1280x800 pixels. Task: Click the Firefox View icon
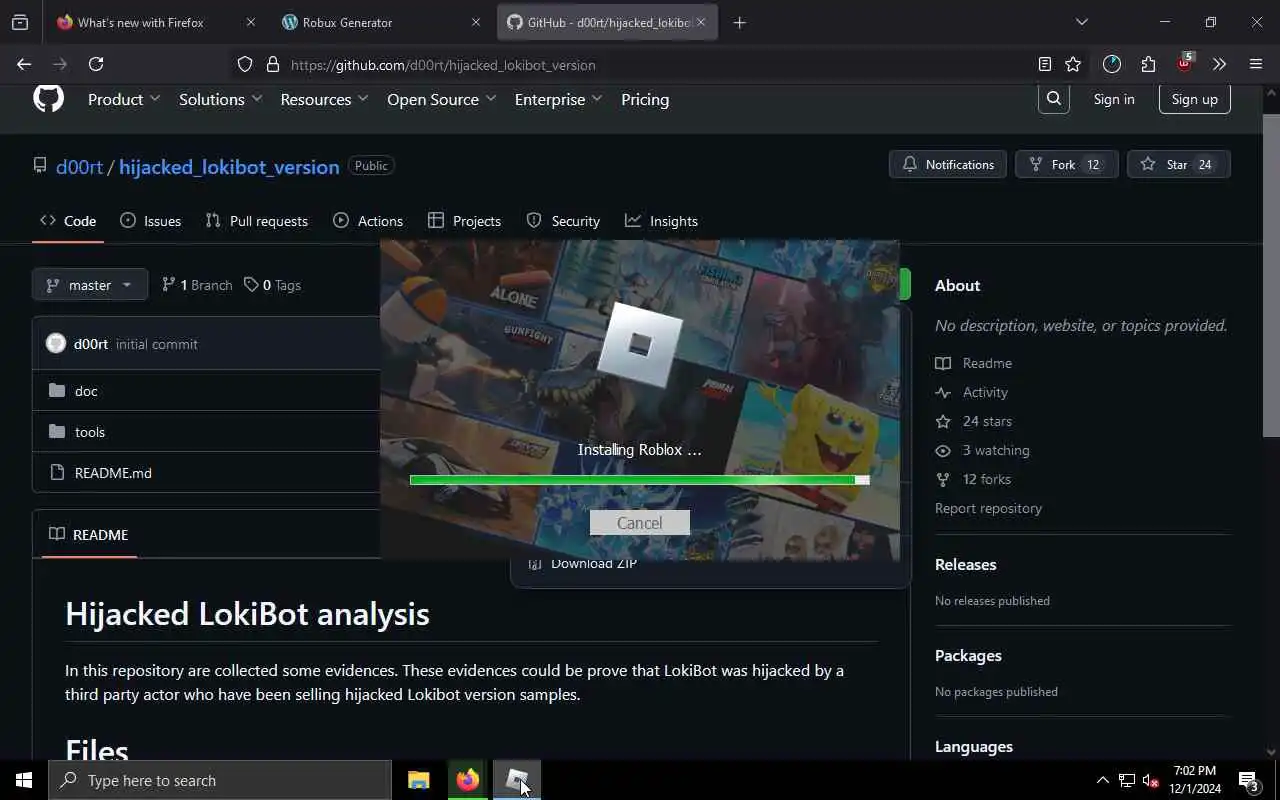click(20, 22)
